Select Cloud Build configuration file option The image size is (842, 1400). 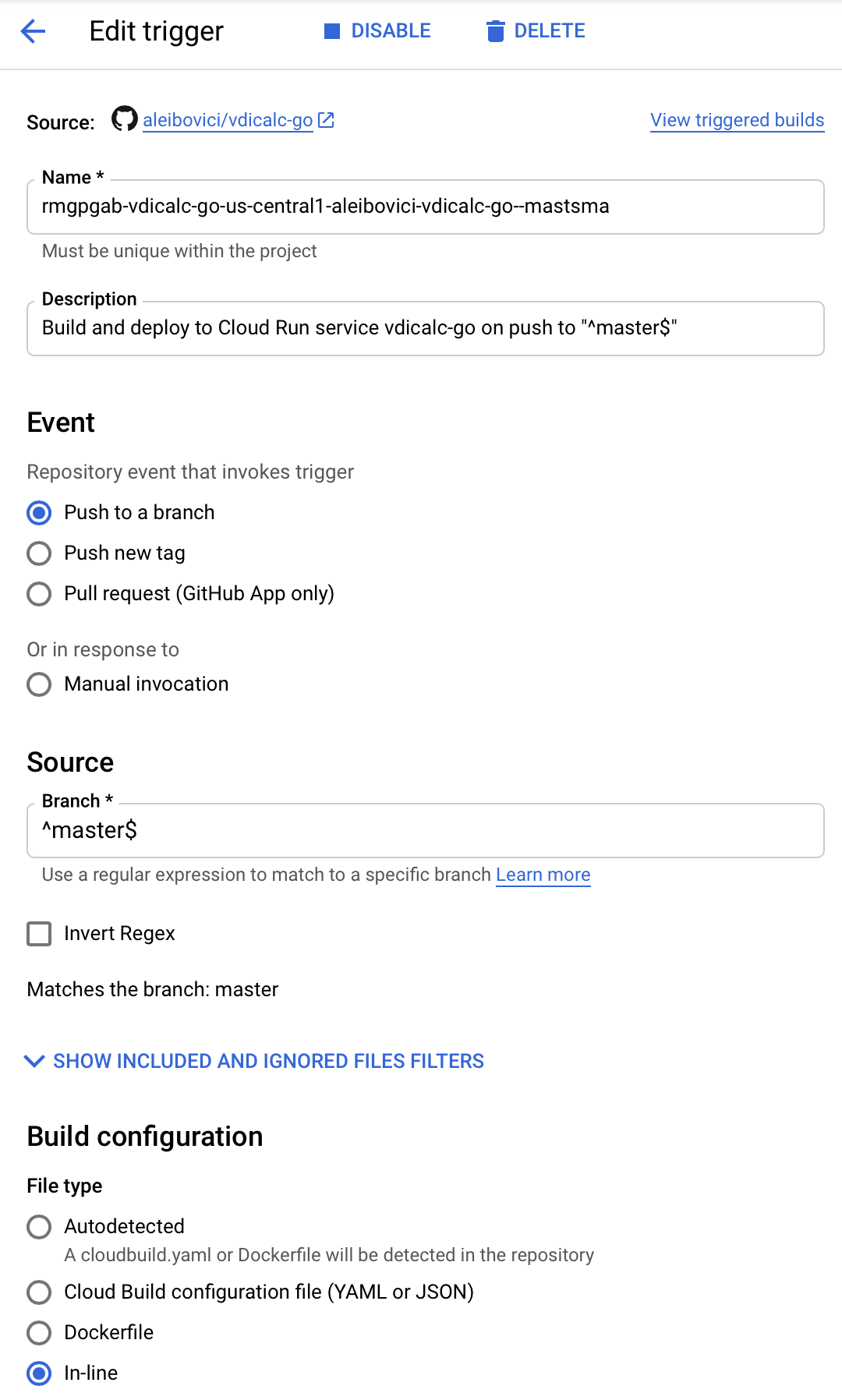click(39, 1292)
